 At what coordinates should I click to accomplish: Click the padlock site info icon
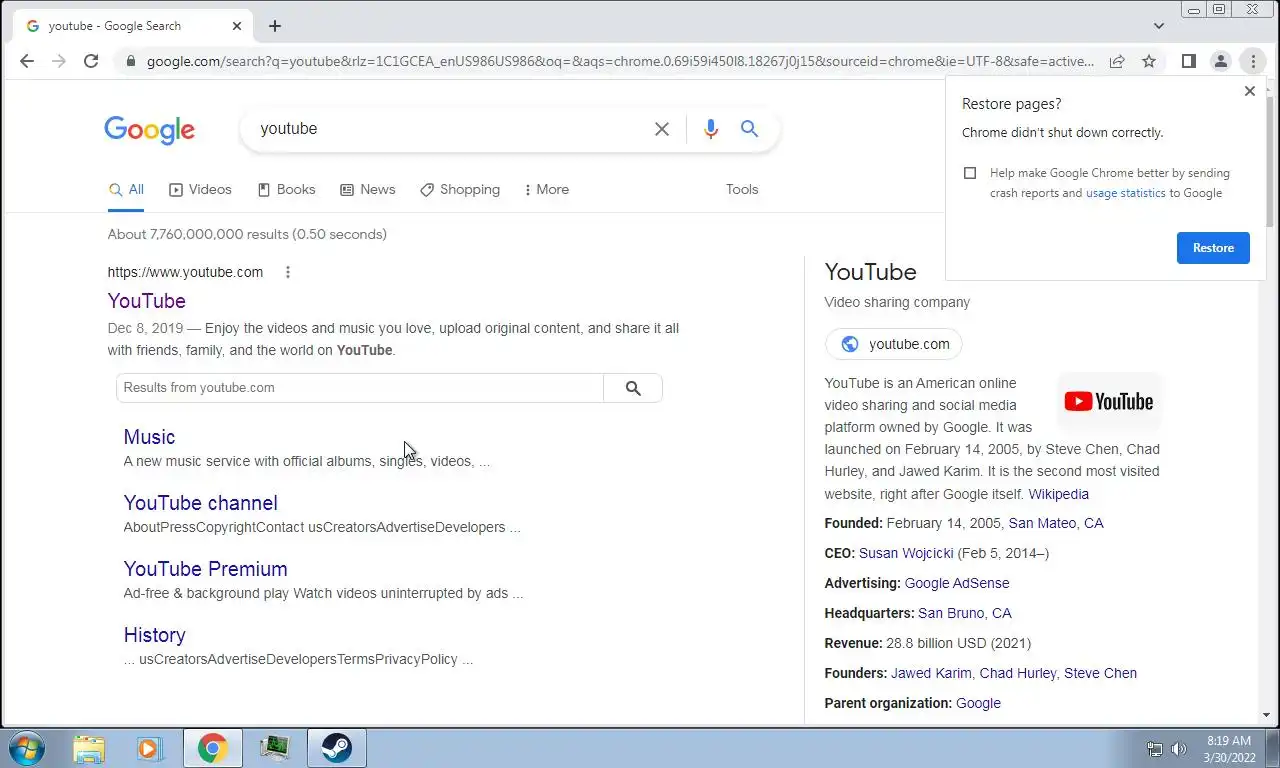130,61
